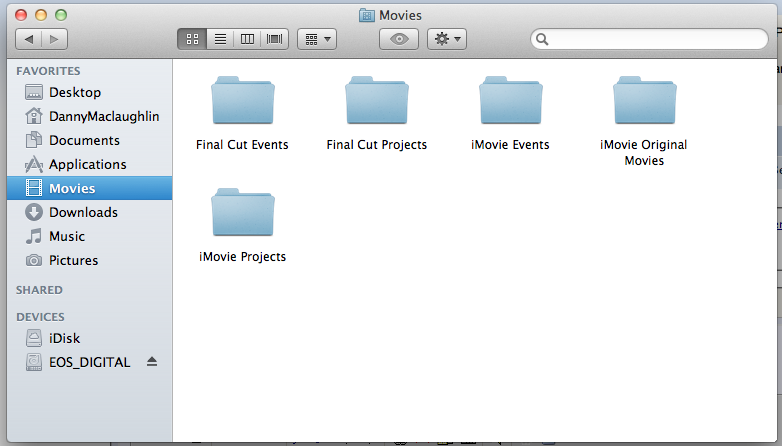
Task: Click the DEVICES sidebar heading
Action: pyautogui.click(x=40, y=317)
